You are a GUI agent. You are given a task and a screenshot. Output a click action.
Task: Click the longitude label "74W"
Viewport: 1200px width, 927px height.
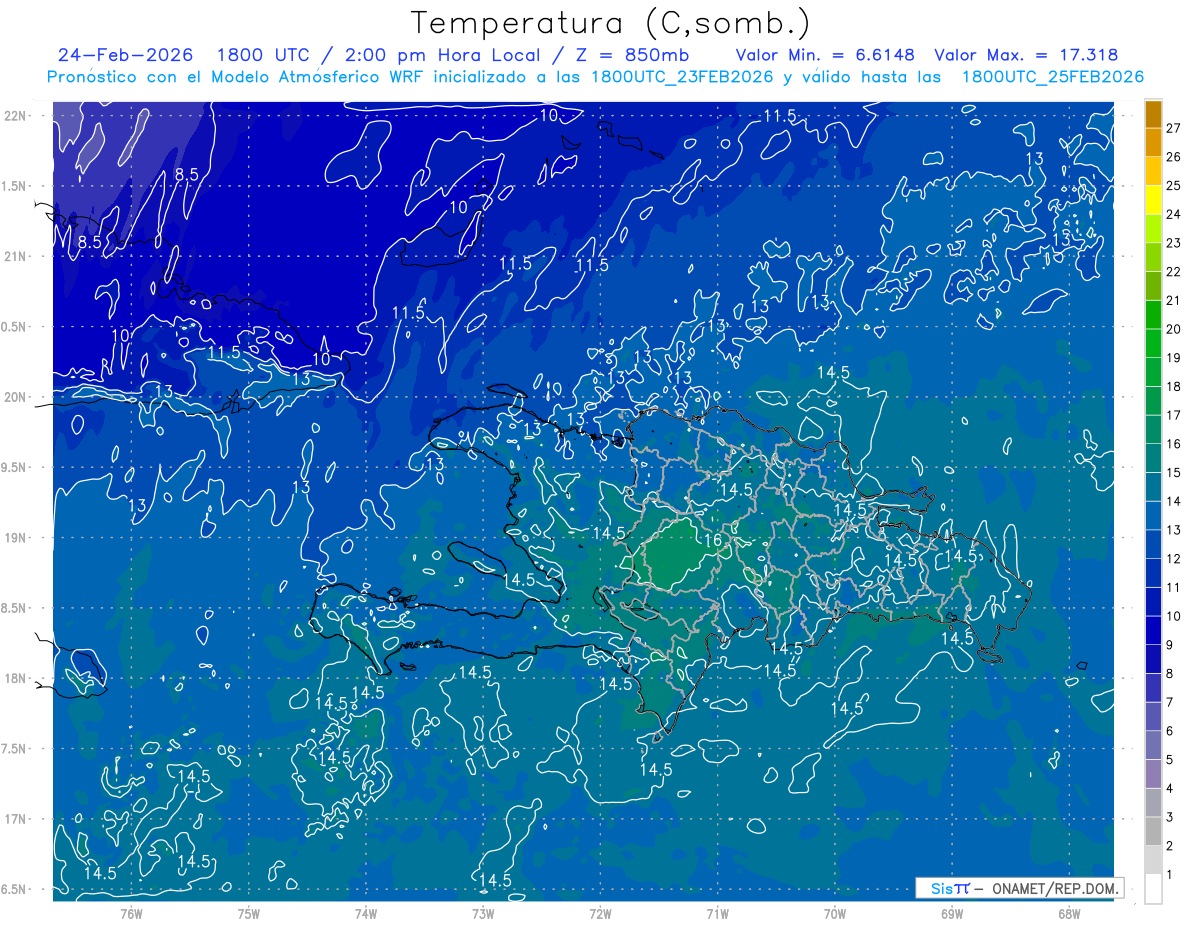pos(366,913)
